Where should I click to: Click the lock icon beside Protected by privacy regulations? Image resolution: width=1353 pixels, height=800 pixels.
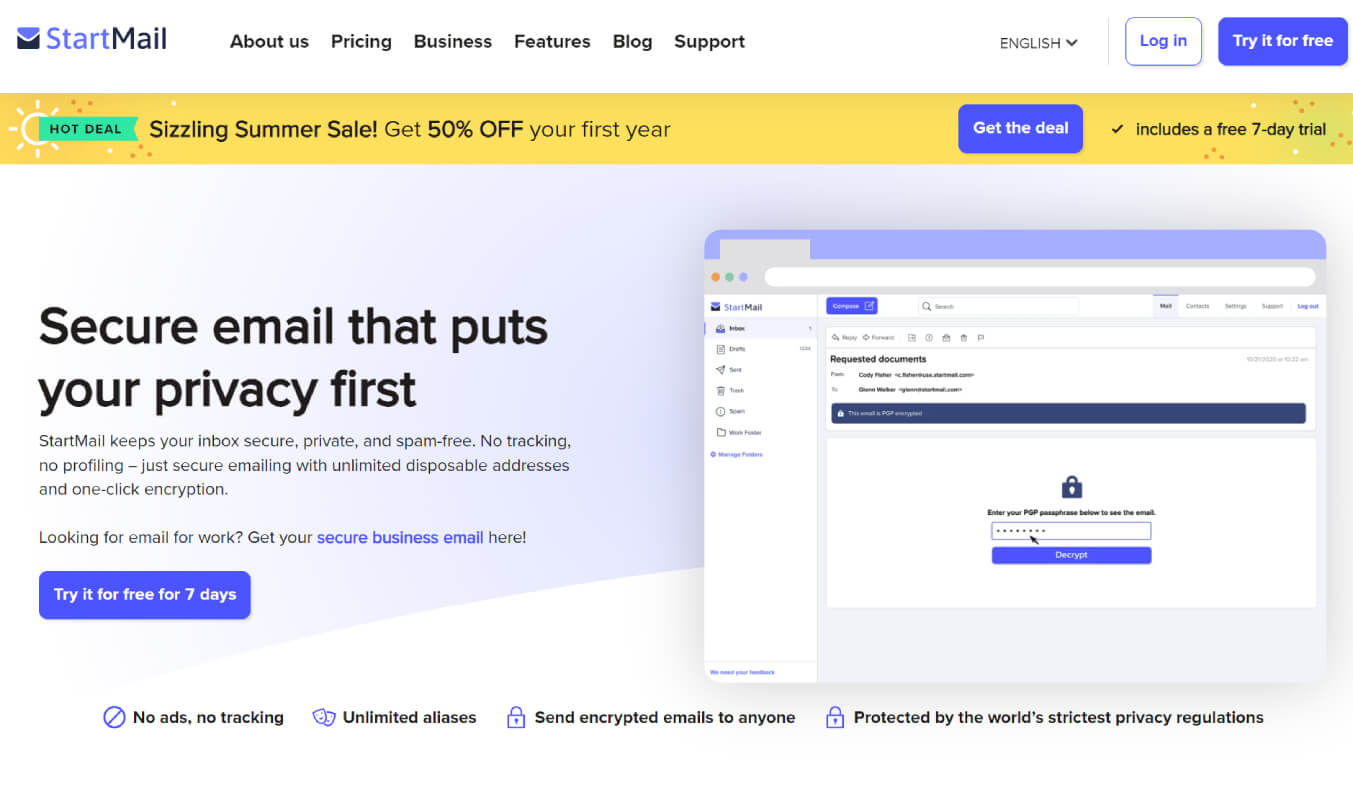coord(835,717)
